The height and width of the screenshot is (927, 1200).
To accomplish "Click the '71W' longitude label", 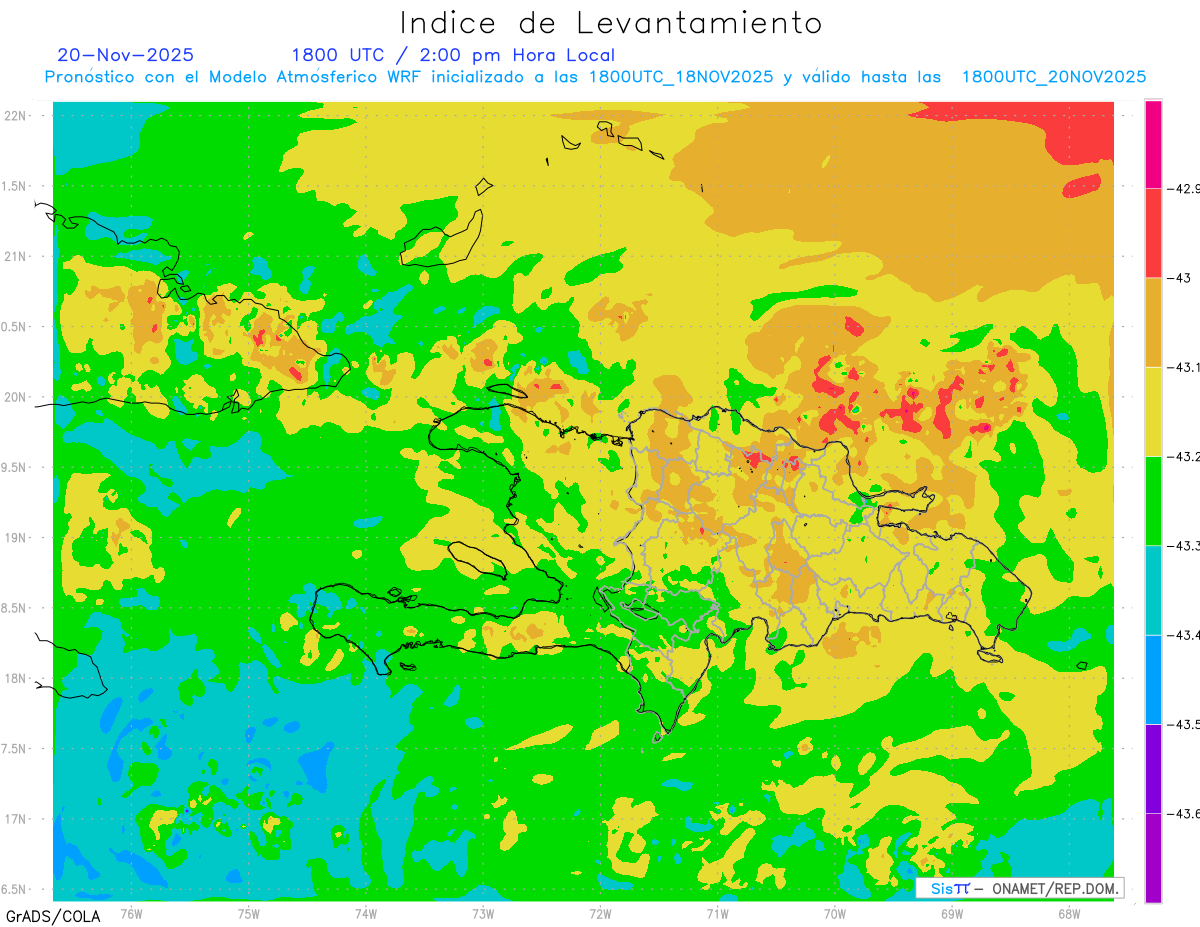I will (717, 913).
